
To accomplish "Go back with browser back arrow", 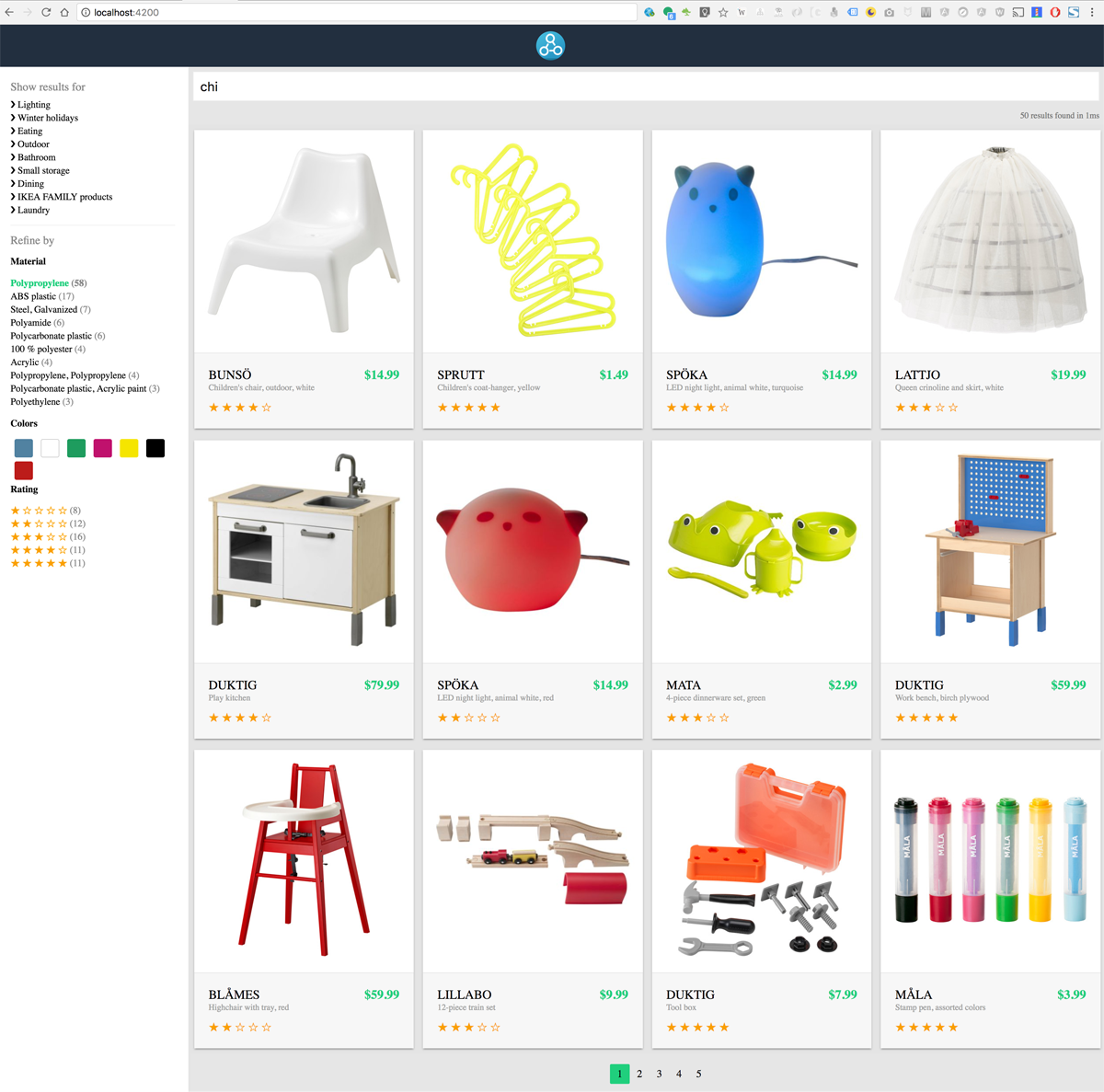I will (9, 12).
